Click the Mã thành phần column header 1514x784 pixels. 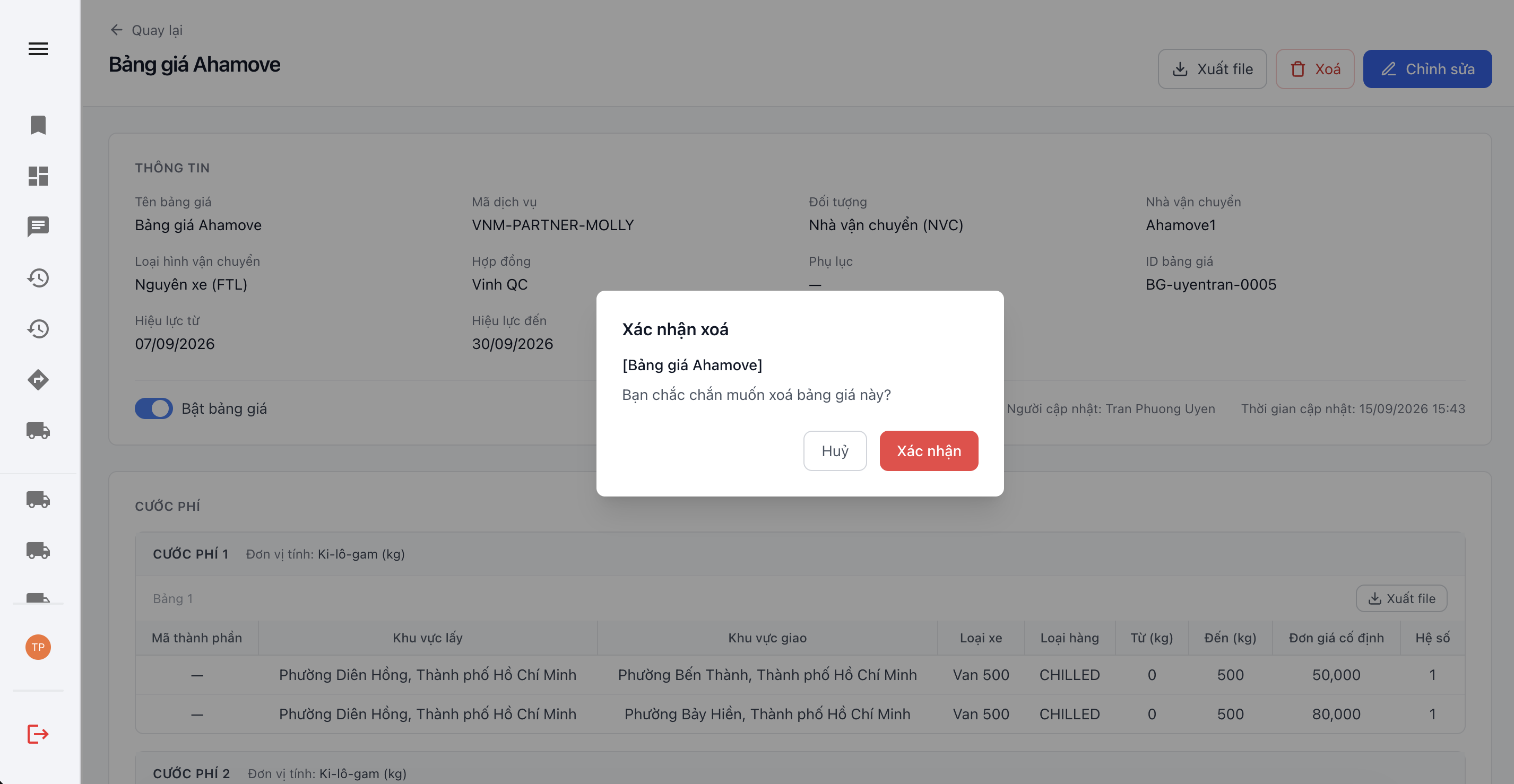[196, 638]
